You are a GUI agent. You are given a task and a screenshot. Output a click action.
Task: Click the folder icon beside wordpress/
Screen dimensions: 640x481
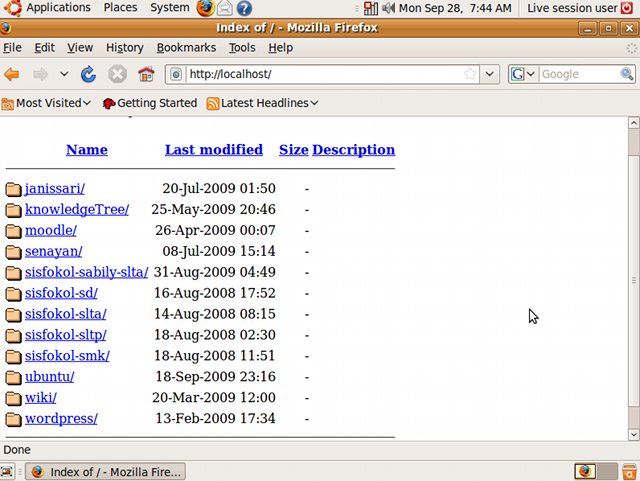coord(13,419)
